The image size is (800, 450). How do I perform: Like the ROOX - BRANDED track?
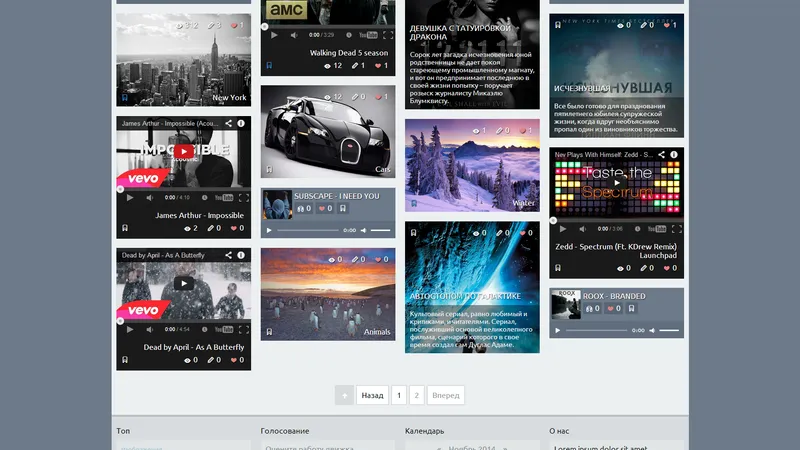pos(614,308)
